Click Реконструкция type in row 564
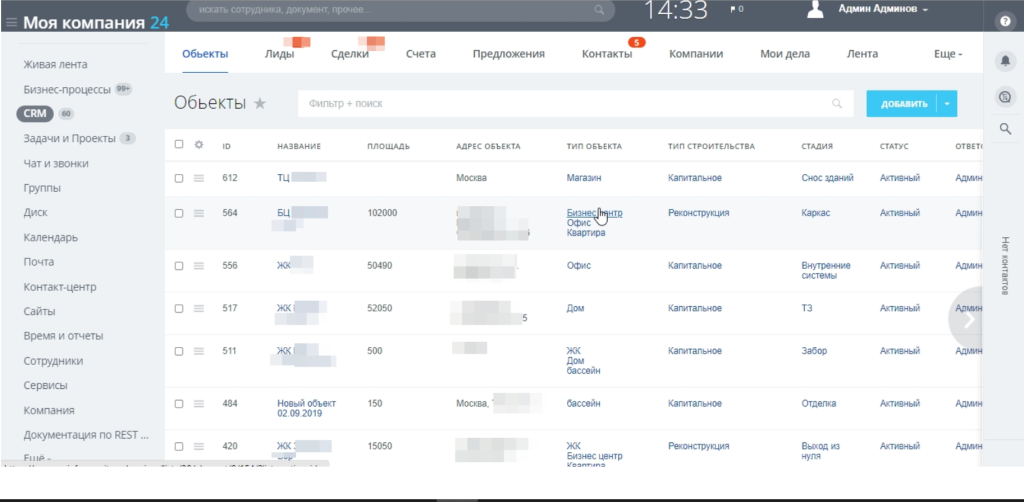This screenshot has height=502, width=1024. (699, 213)
